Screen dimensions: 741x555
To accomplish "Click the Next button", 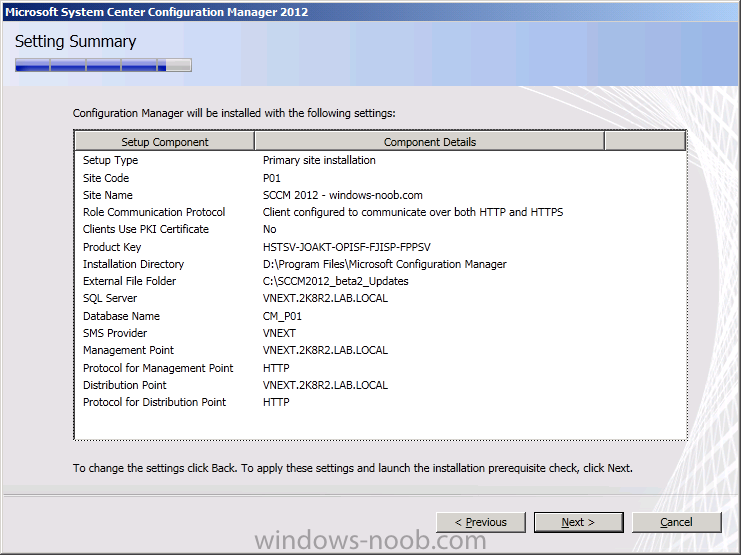I will click(x=578, y=522).
